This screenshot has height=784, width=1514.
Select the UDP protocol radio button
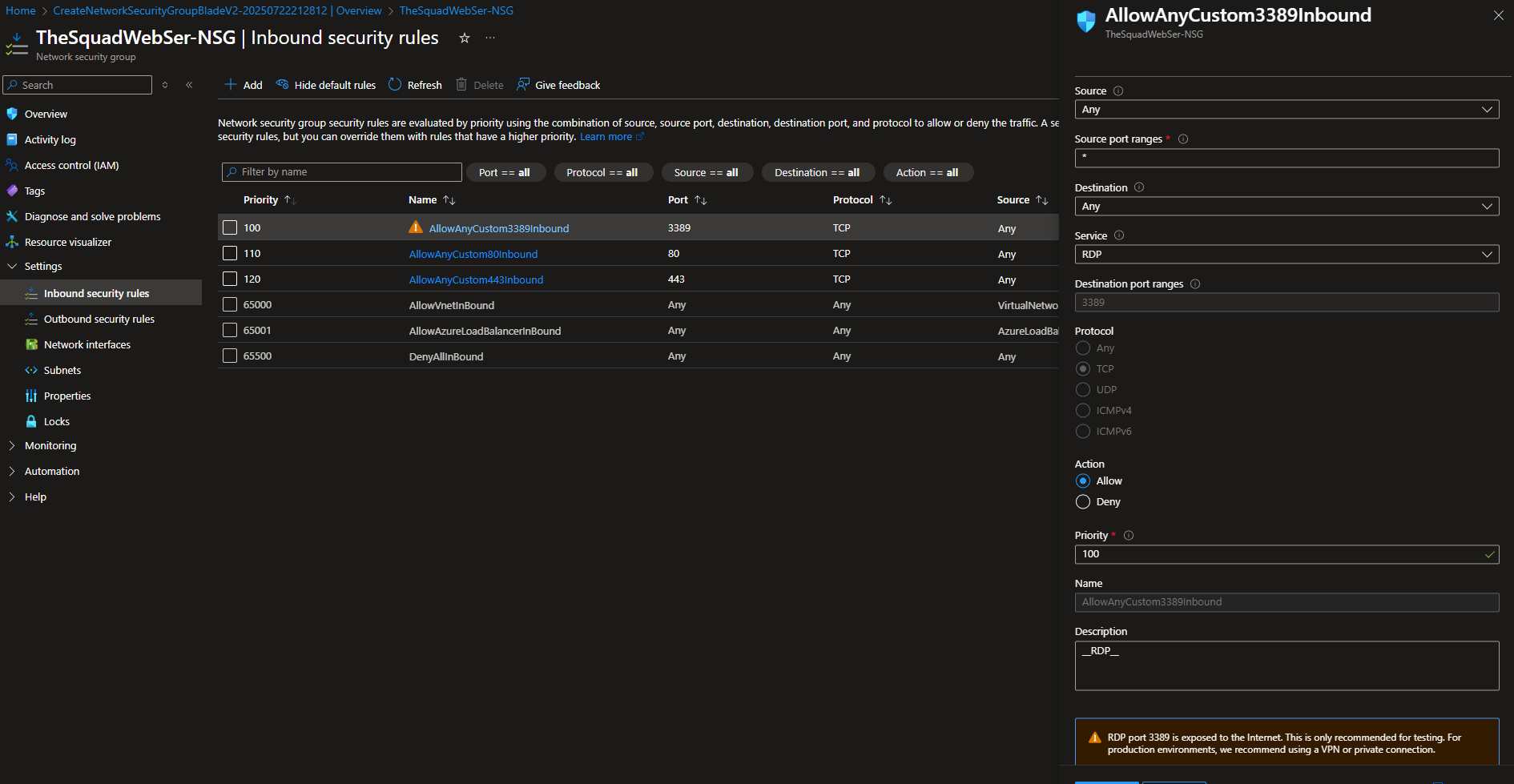1083,390
